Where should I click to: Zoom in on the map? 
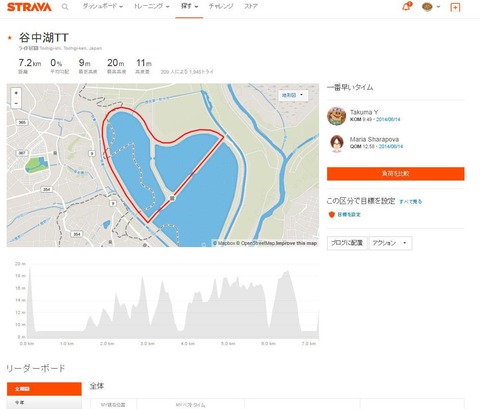coord(16,93)
